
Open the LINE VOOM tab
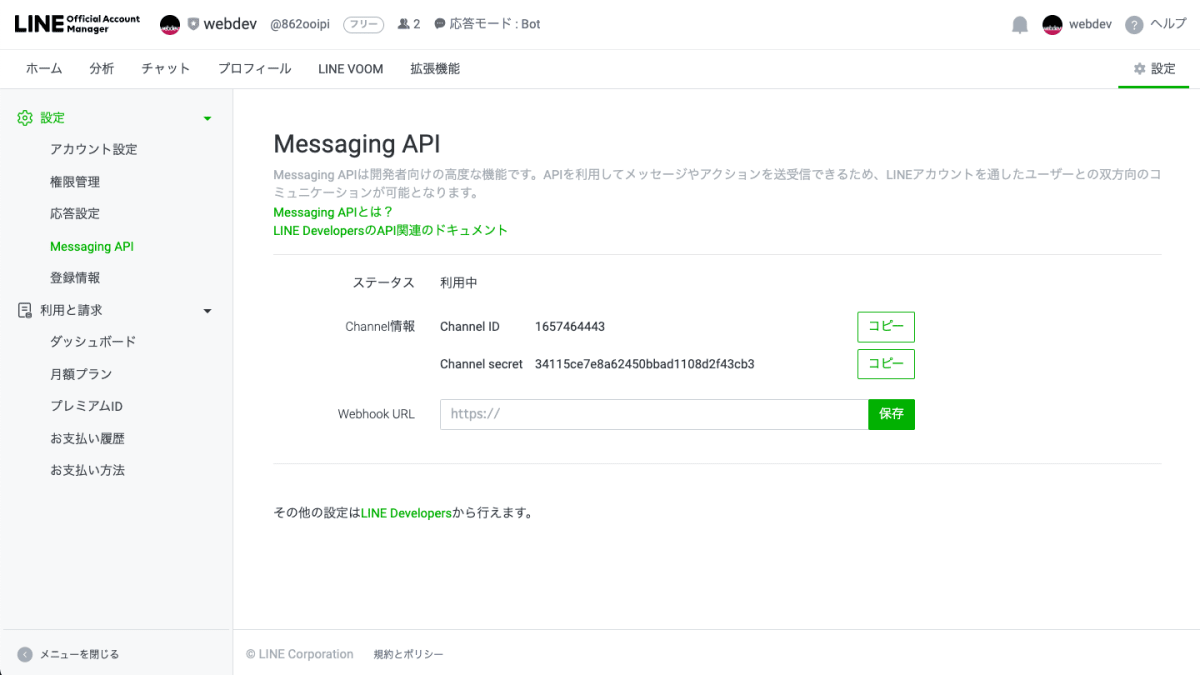(351, 69)
